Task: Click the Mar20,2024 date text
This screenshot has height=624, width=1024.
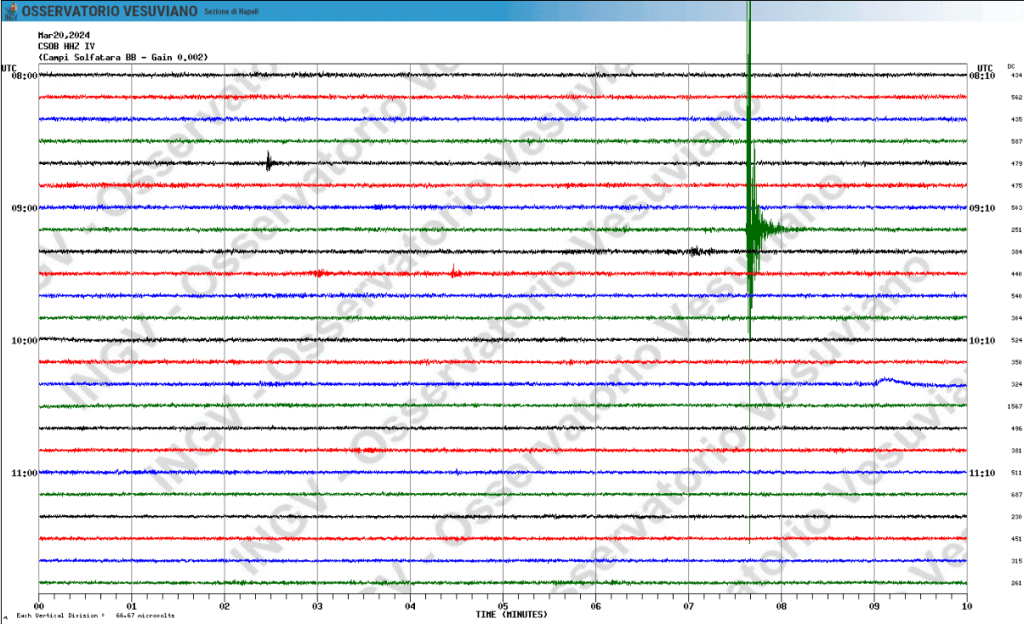Action: (x=64, y=36)
